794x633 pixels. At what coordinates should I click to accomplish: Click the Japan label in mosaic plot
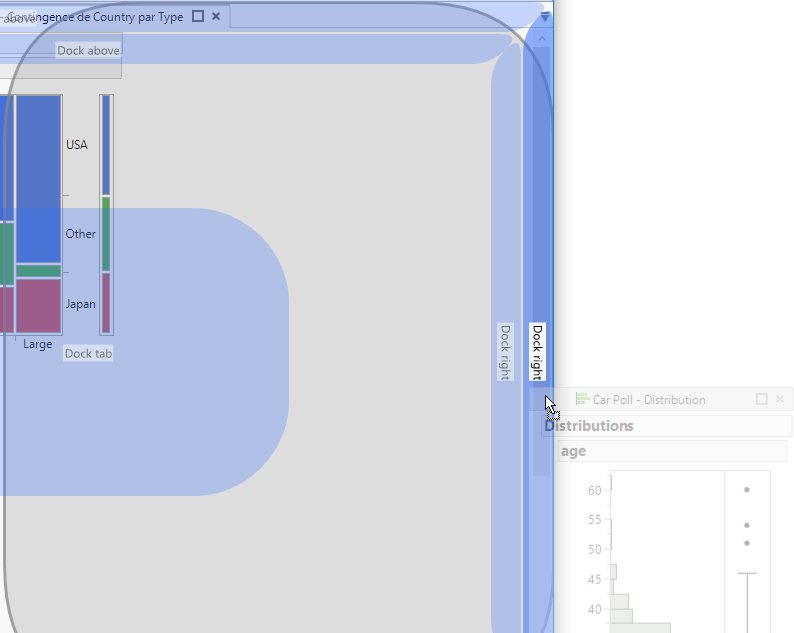81,304
